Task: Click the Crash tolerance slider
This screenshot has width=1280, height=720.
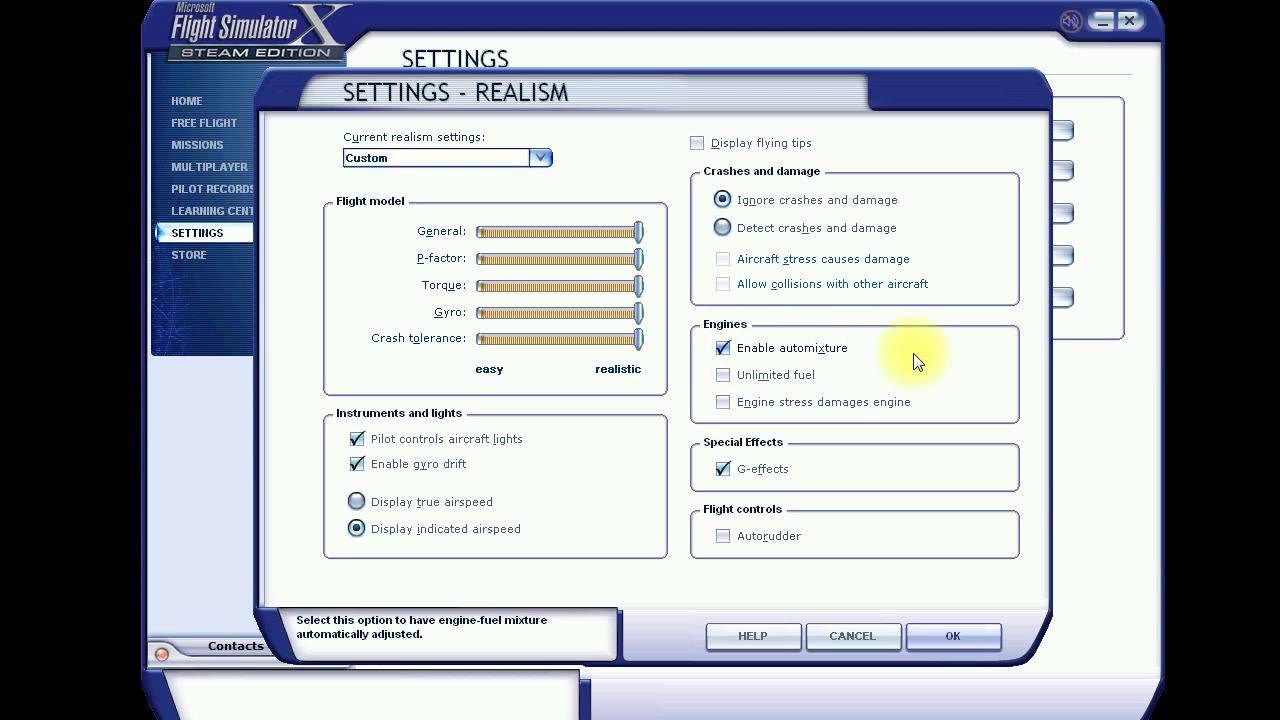Action: [560, 339]
